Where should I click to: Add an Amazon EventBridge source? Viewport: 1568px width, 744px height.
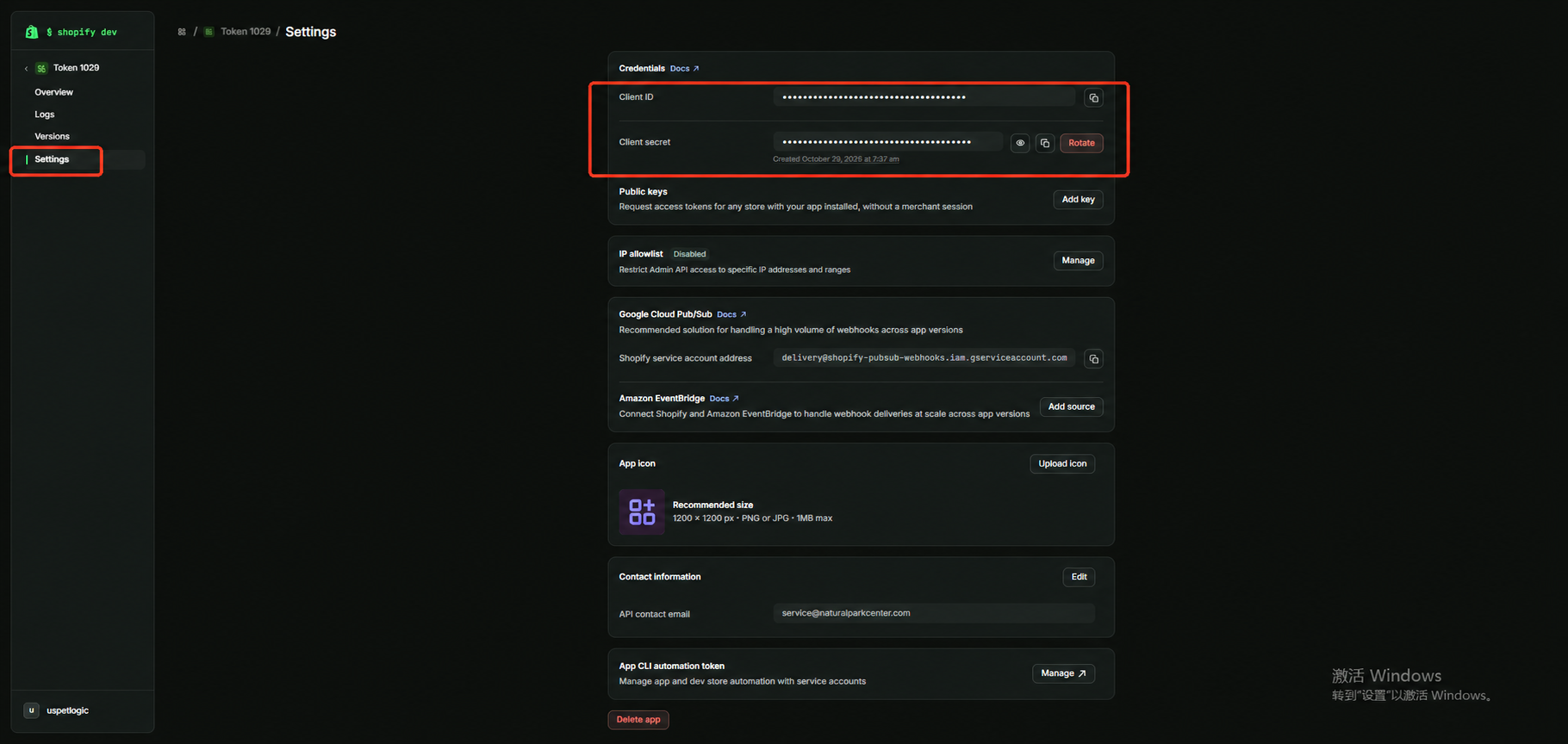click(1071, 406)
